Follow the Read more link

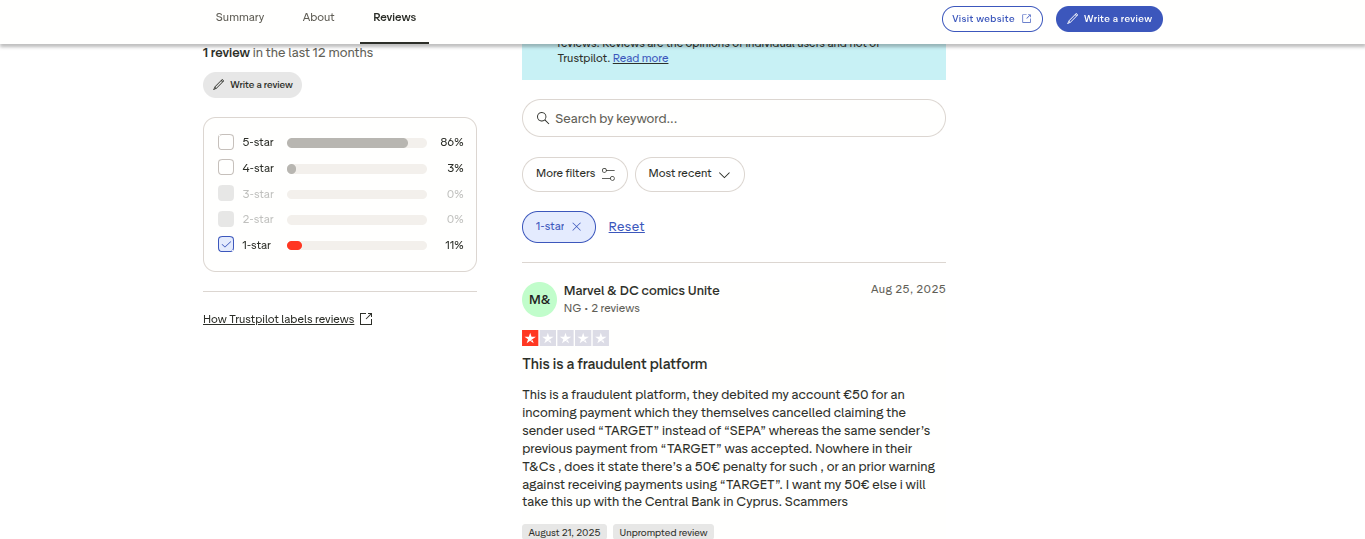click(640, 58)
